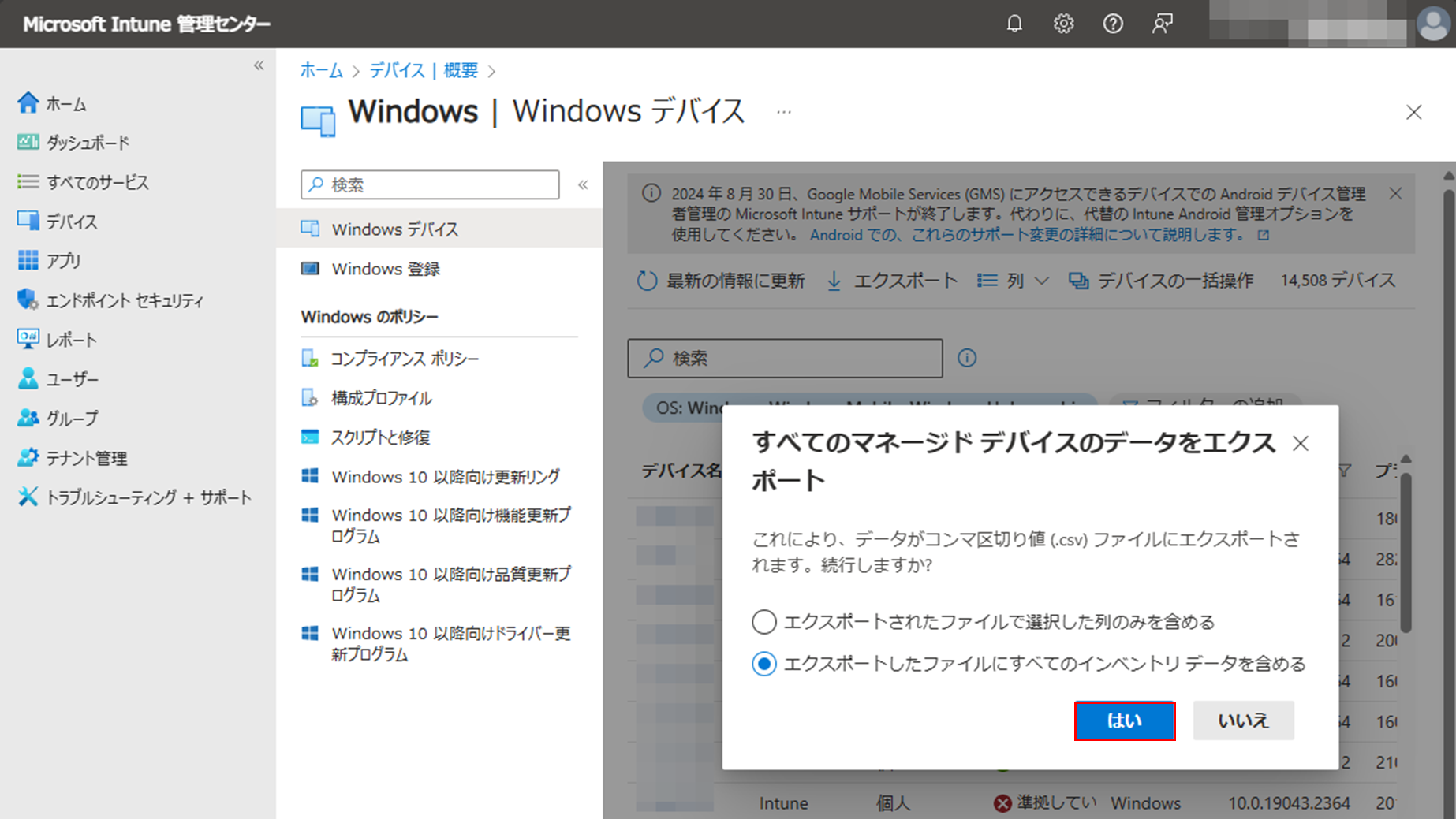Click the デバイスの一括操作 icon
Image resolution: width=1456 pixels, height=819 pixels.
(x=1078, y=281)
